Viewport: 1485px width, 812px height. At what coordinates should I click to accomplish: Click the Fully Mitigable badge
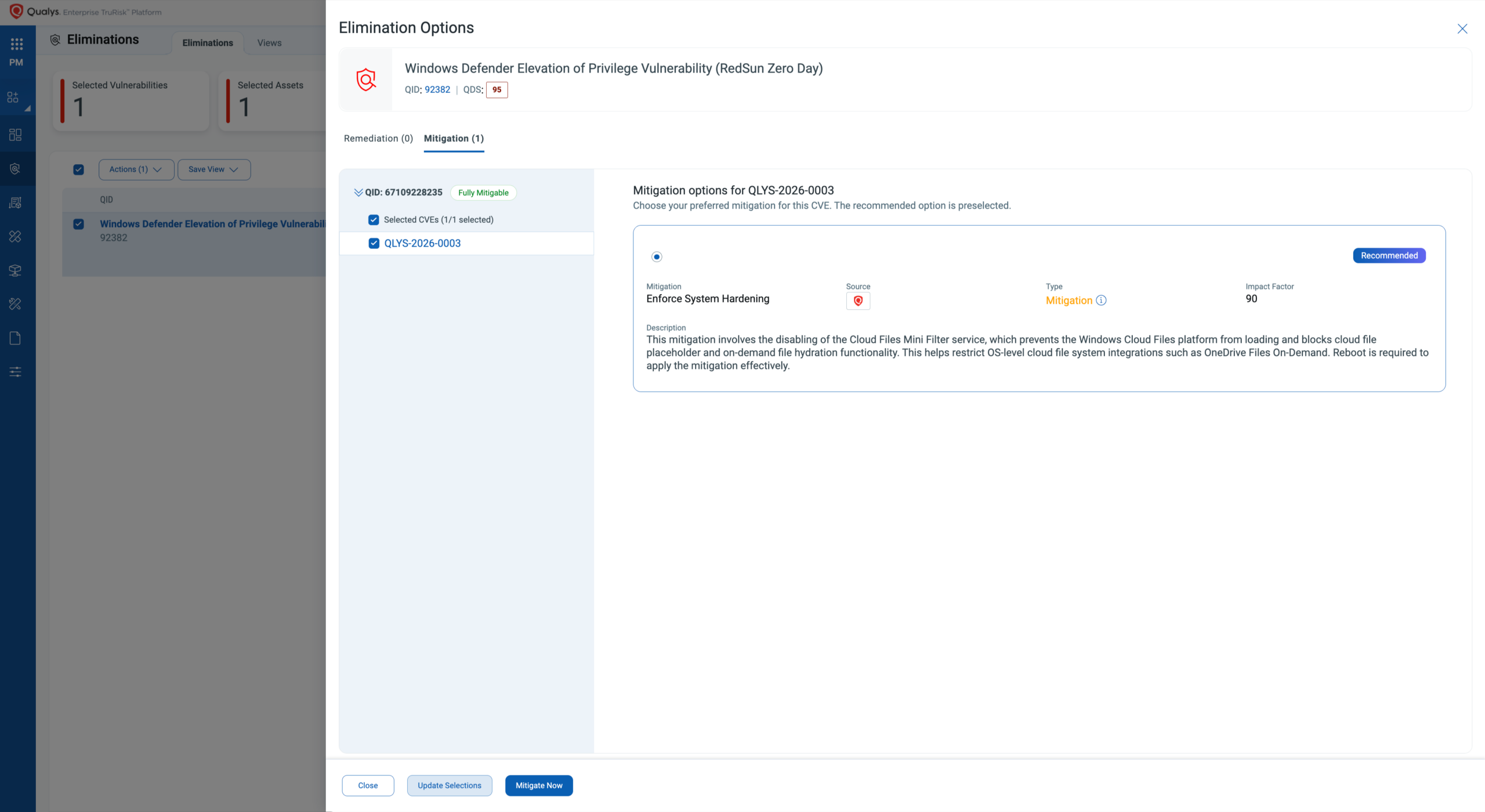coord(483,193)
